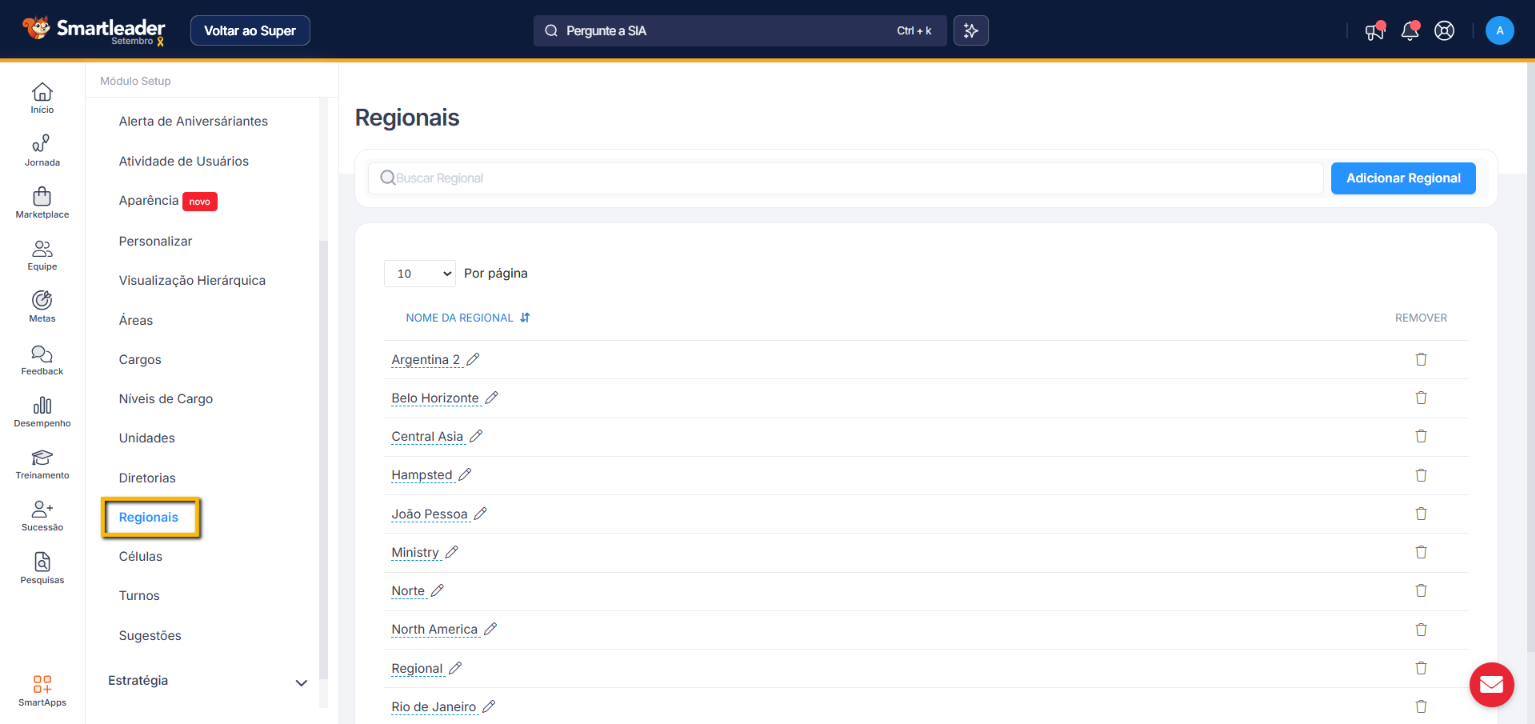Expand the Estratégia section

pos(301,682)
